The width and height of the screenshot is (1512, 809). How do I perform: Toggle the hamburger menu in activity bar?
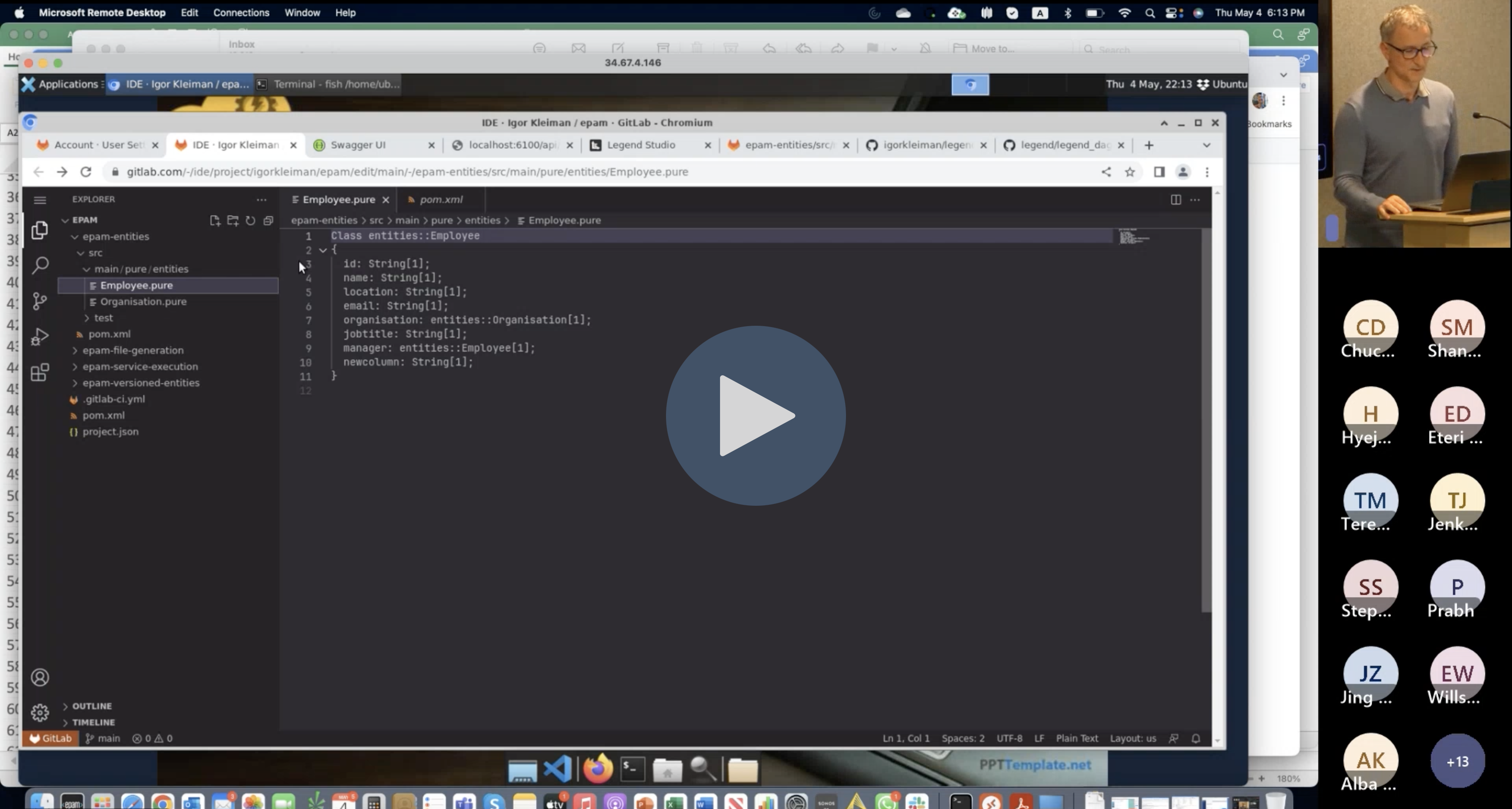(x=40, y=200)
